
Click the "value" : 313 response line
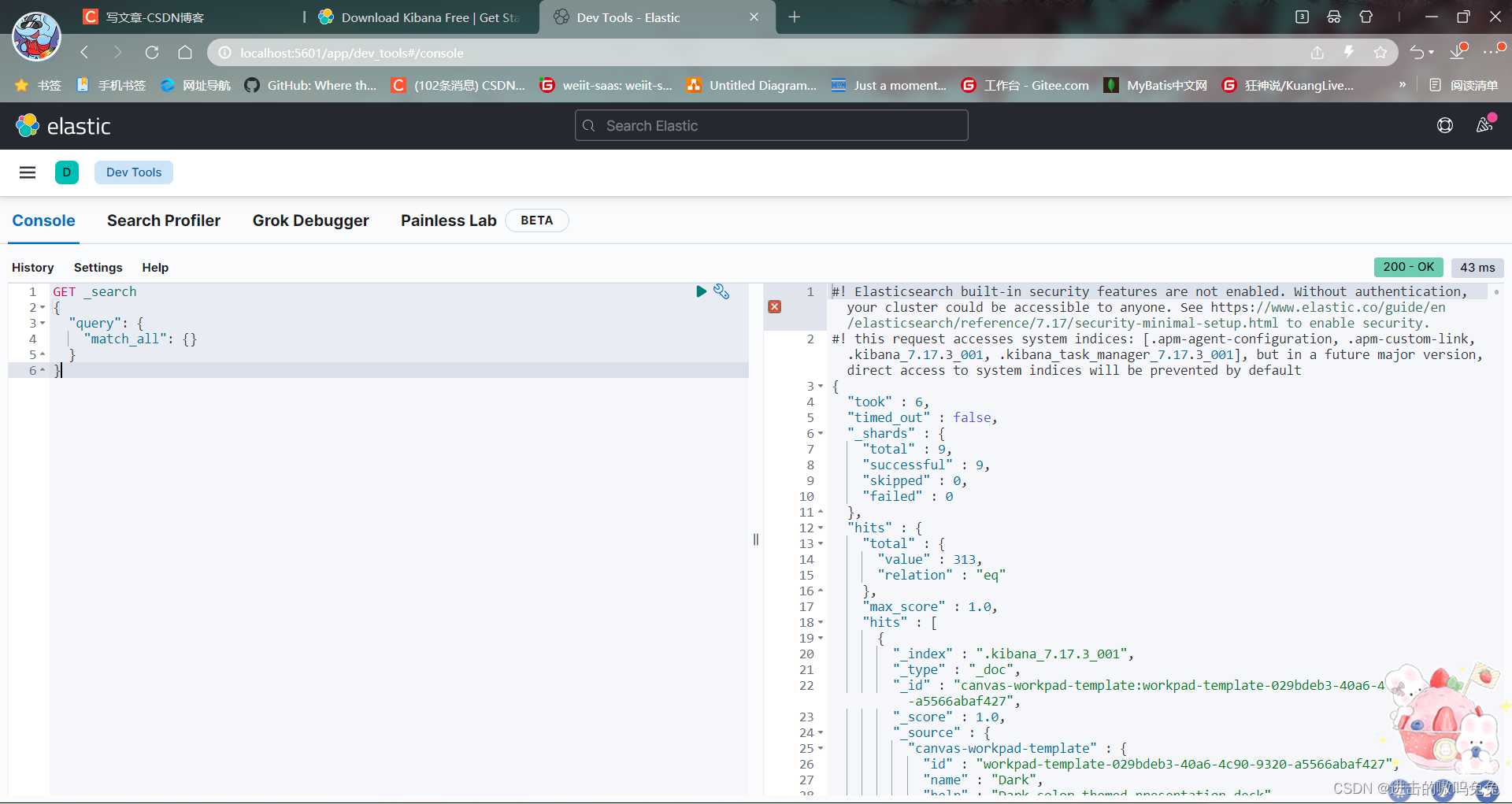coord(929,560)
